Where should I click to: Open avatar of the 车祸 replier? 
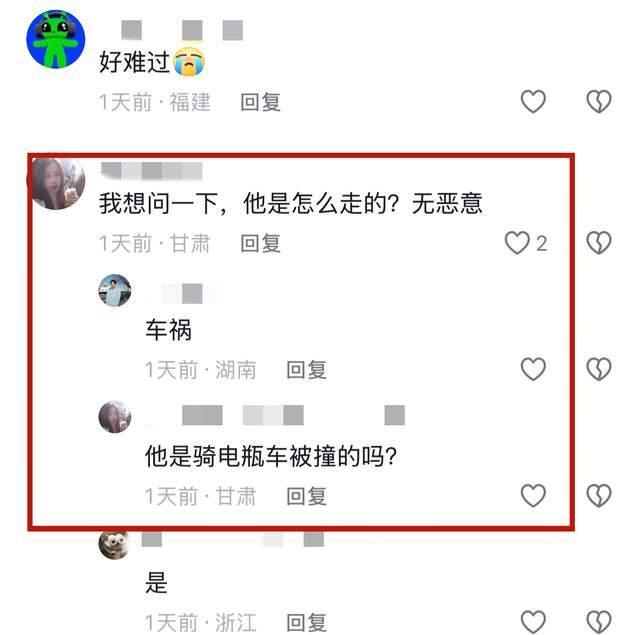(115, 290)
